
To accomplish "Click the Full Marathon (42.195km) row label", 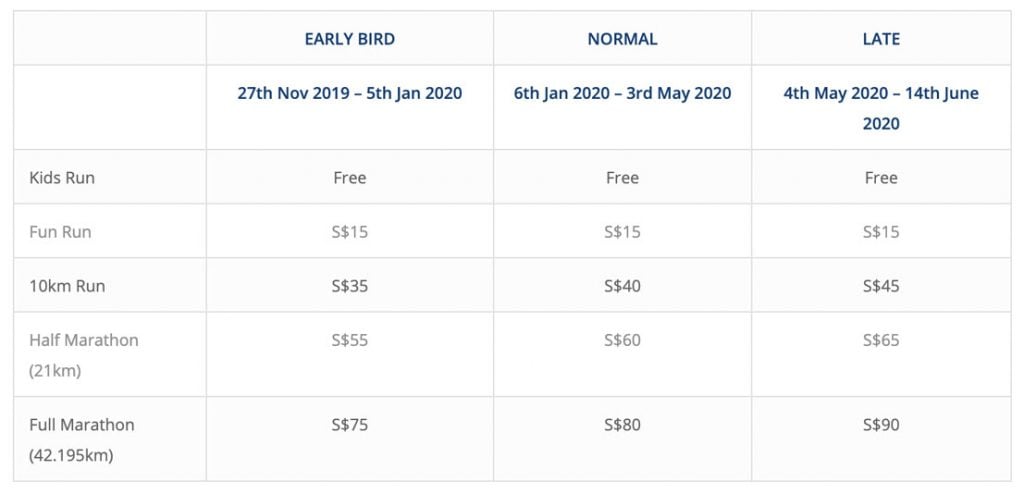I will pyautogui.click(x=82, y=440).
